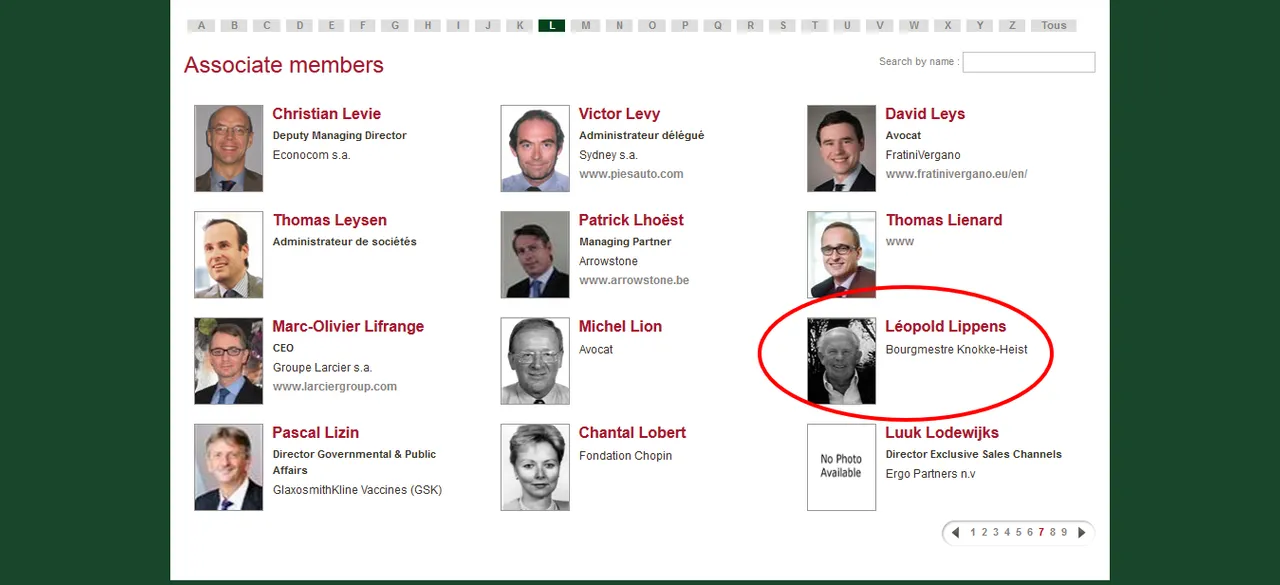Image resolution: width=1280 pixels, height=585 pixels.
Task: Open Michel Lion name link
Action: (x=620, y=327)
